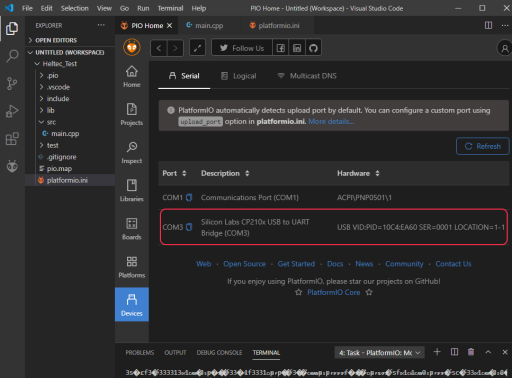Expand PIO Home to full view
The height and width of the screenshot is (378, 512).
click(197, 48)
